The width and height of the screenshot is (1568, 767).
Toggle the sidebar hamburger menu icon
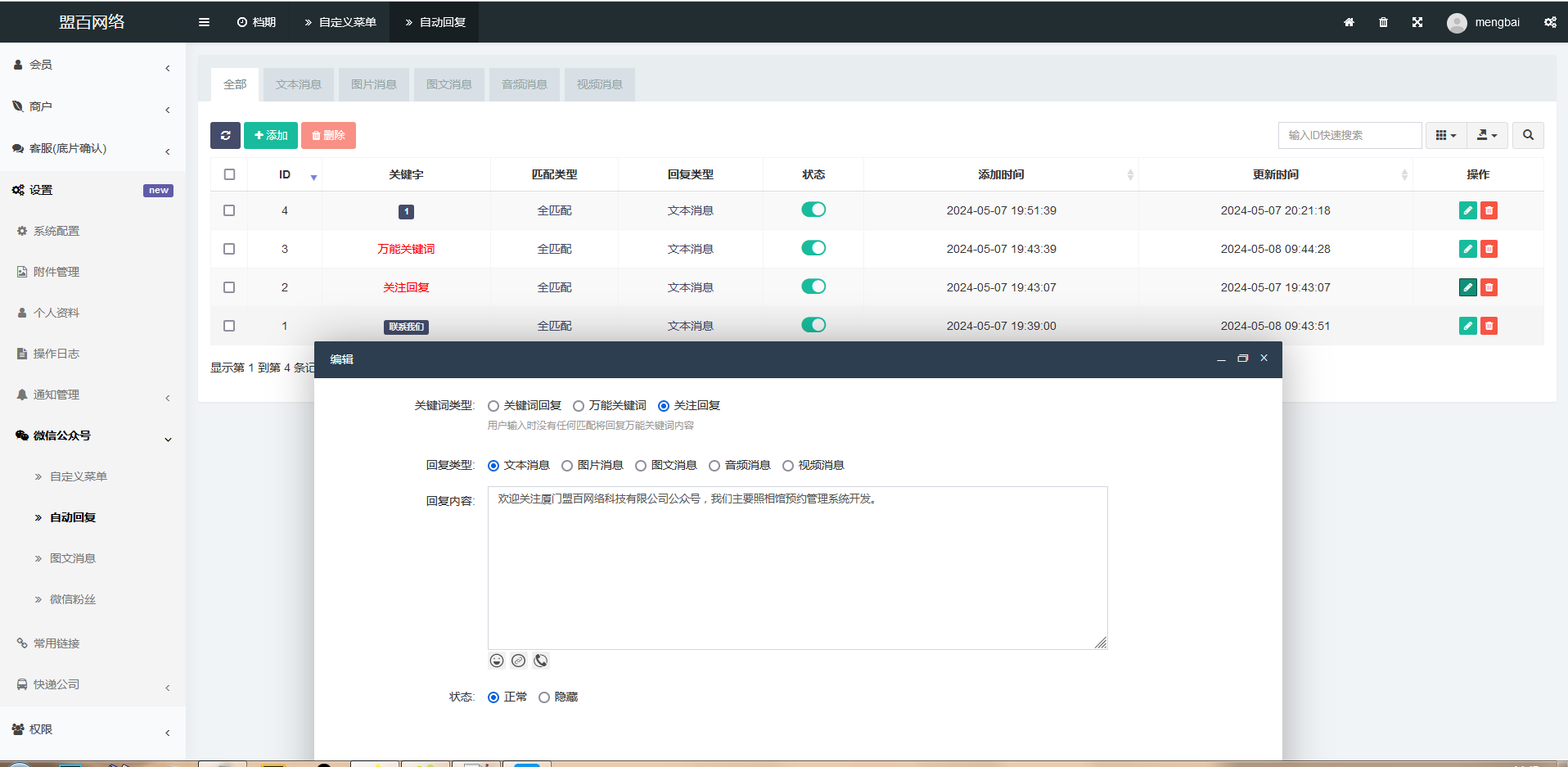click(x=204, y=22)
